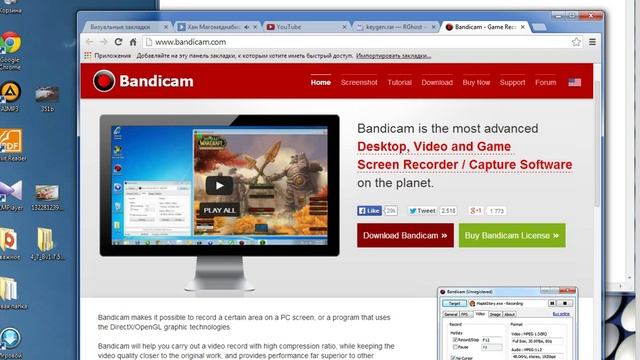Open the Chrome hamburger menu
Viewport: 640px width, 360px height.
[592, 42]
